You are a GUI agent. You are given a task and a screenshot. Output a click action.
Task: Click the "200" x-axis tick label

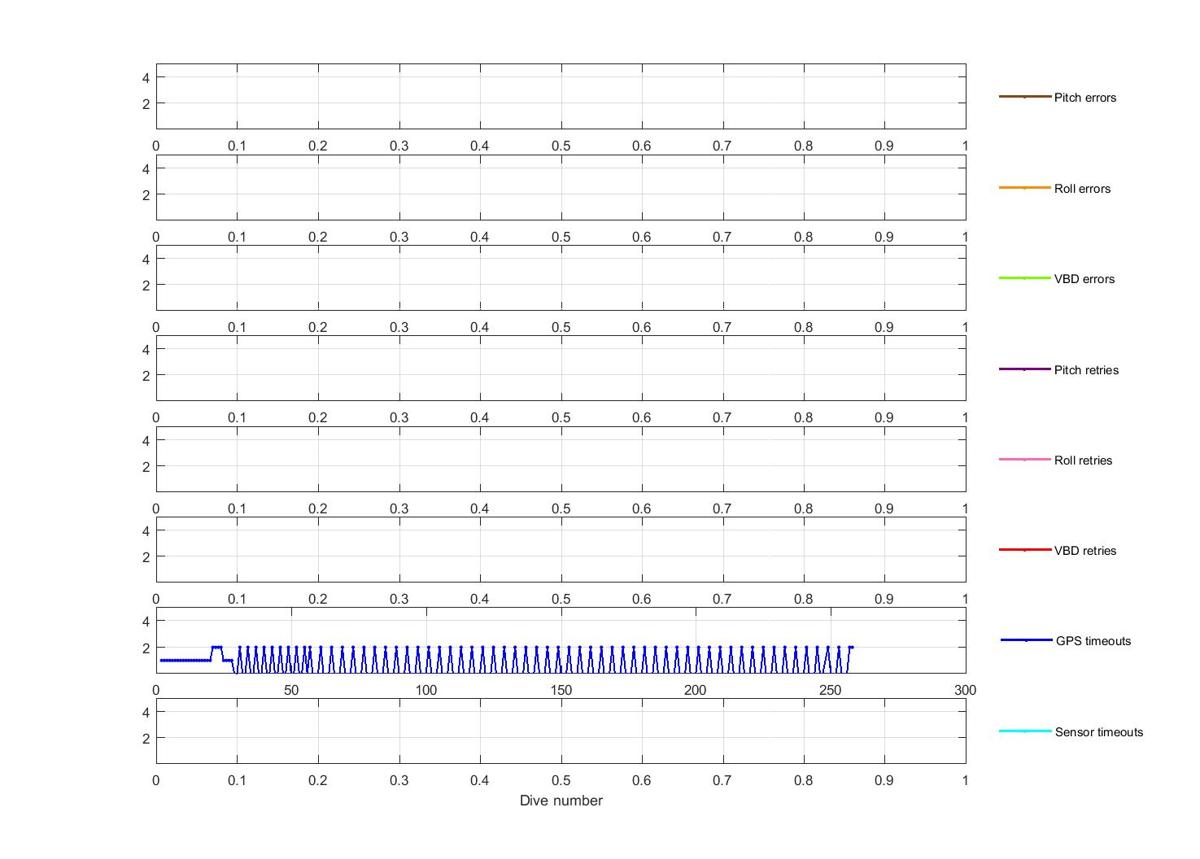pyautogui.click(x=695, y=690)
